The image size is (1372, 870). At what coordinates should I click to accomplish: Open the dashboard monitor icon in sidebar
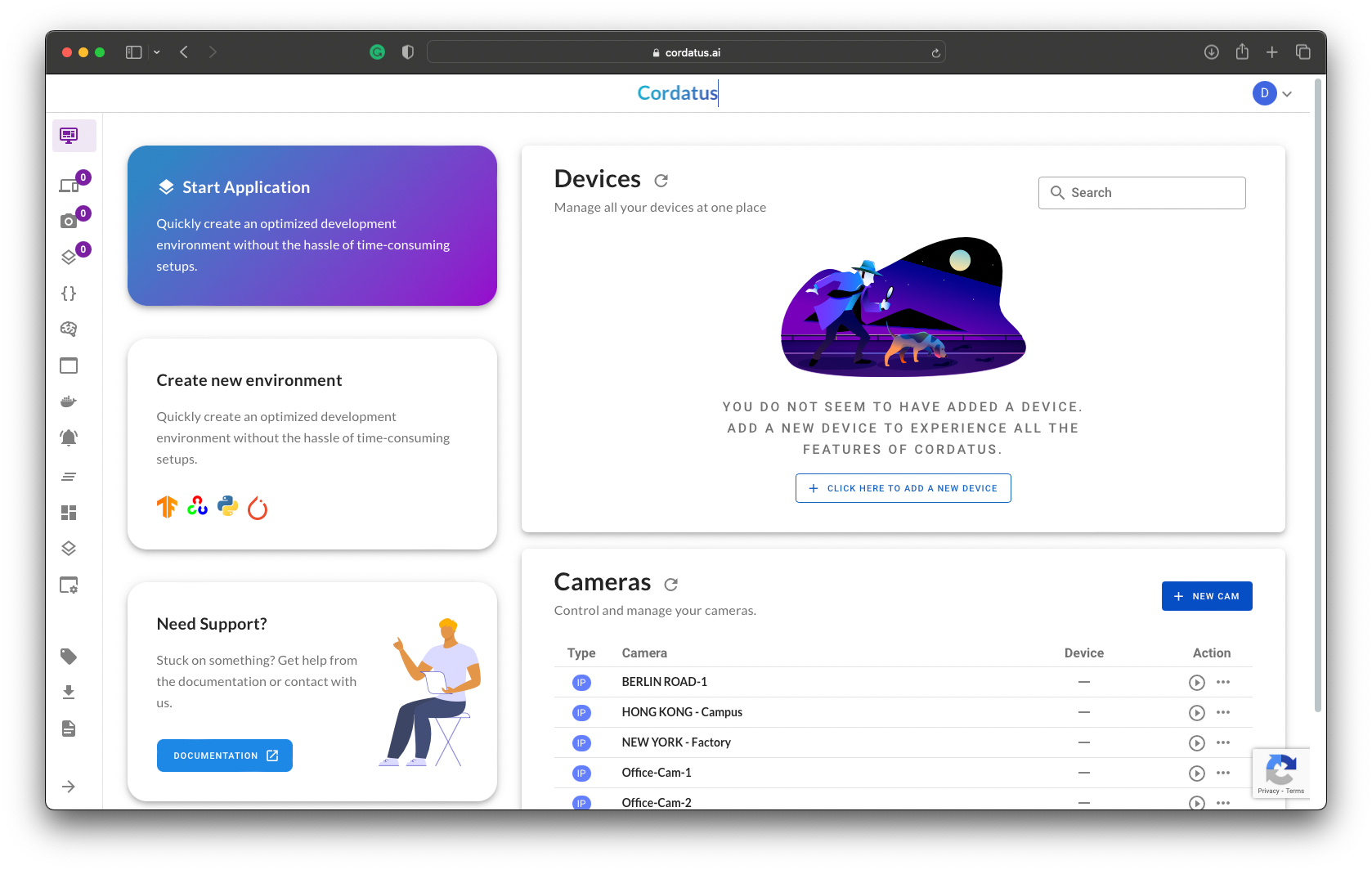69,135
